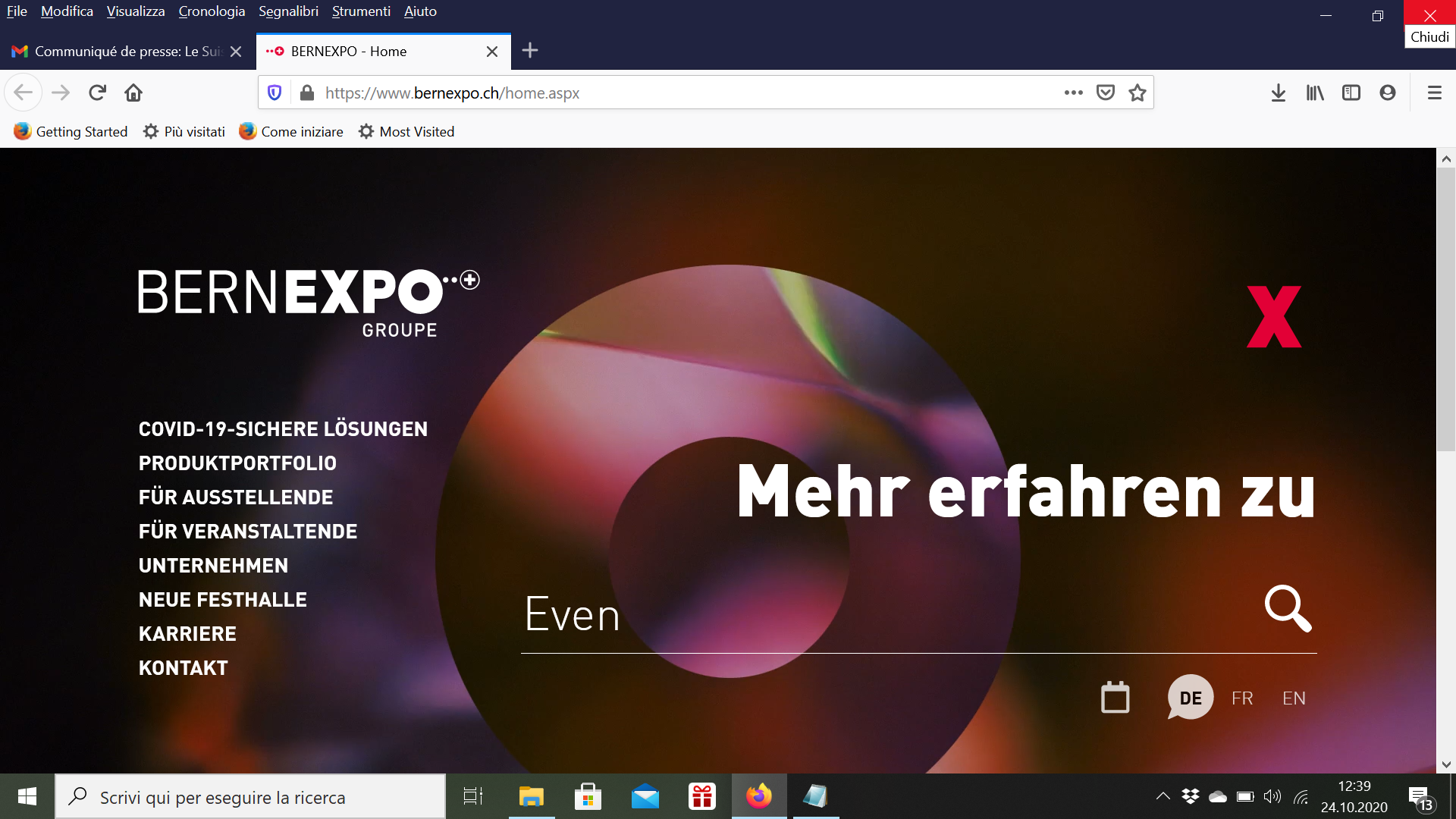Open PRODUKTPORTFOLIO menu item
Image resolution: width=1456 pixels, height=819 pixels.
[x=237, y=463]
